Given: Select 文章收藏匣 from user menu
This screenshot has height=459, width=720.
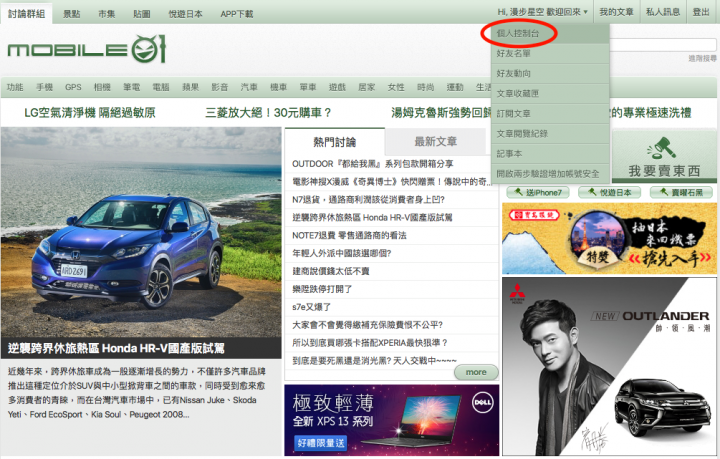Looking at the screenshot, I should [x=550, y=94].
